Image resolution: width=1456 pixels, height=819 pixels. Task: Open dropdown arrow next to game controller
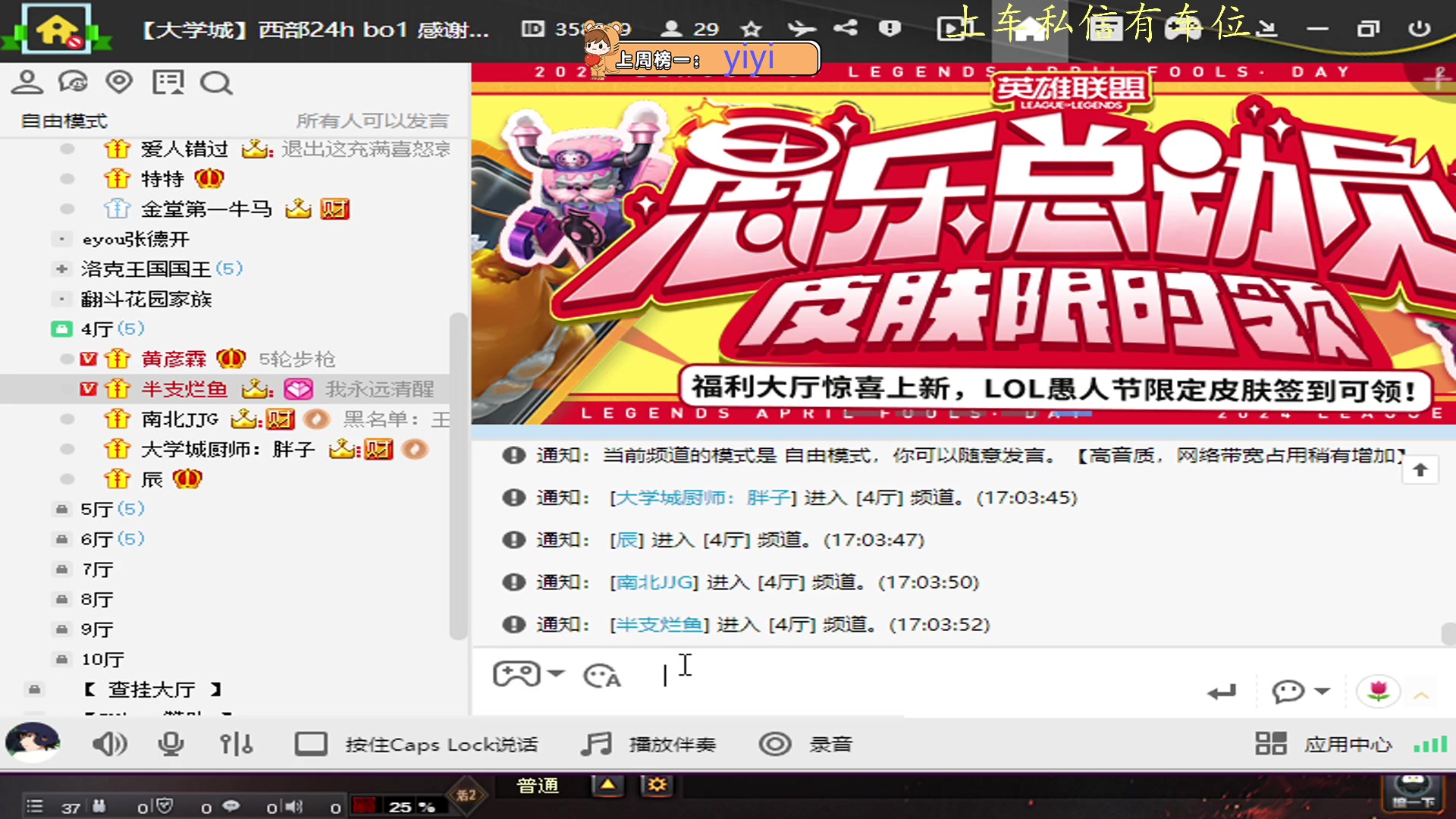coord(556,673)
